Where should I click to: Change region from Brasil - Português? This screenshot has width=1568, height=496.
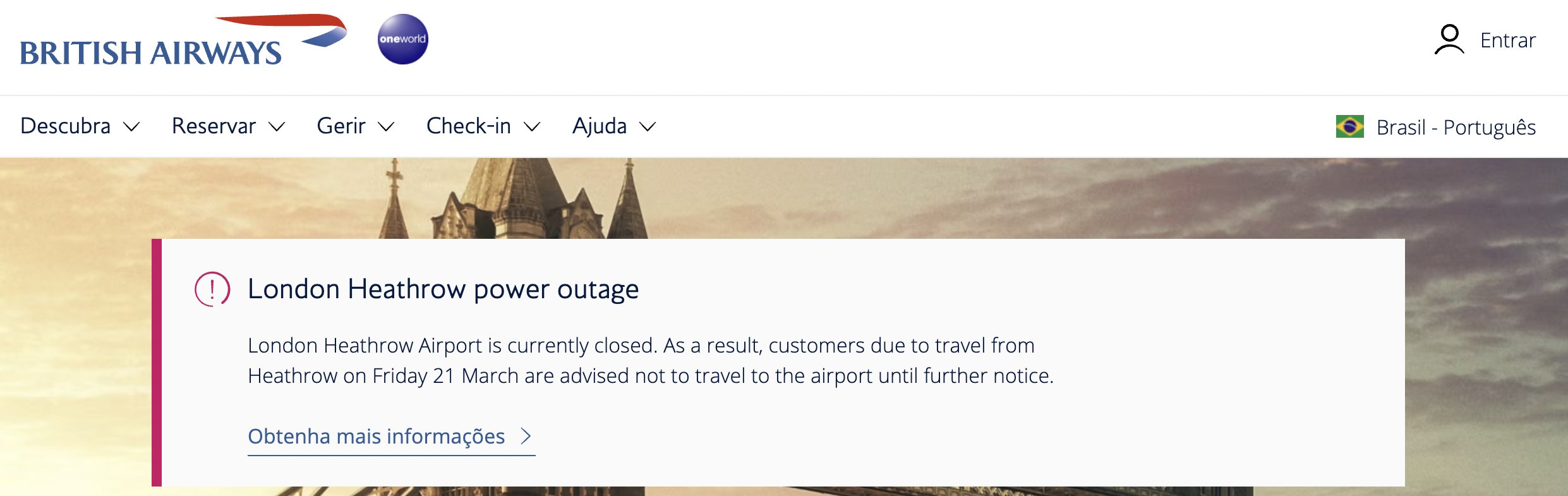1435,127
